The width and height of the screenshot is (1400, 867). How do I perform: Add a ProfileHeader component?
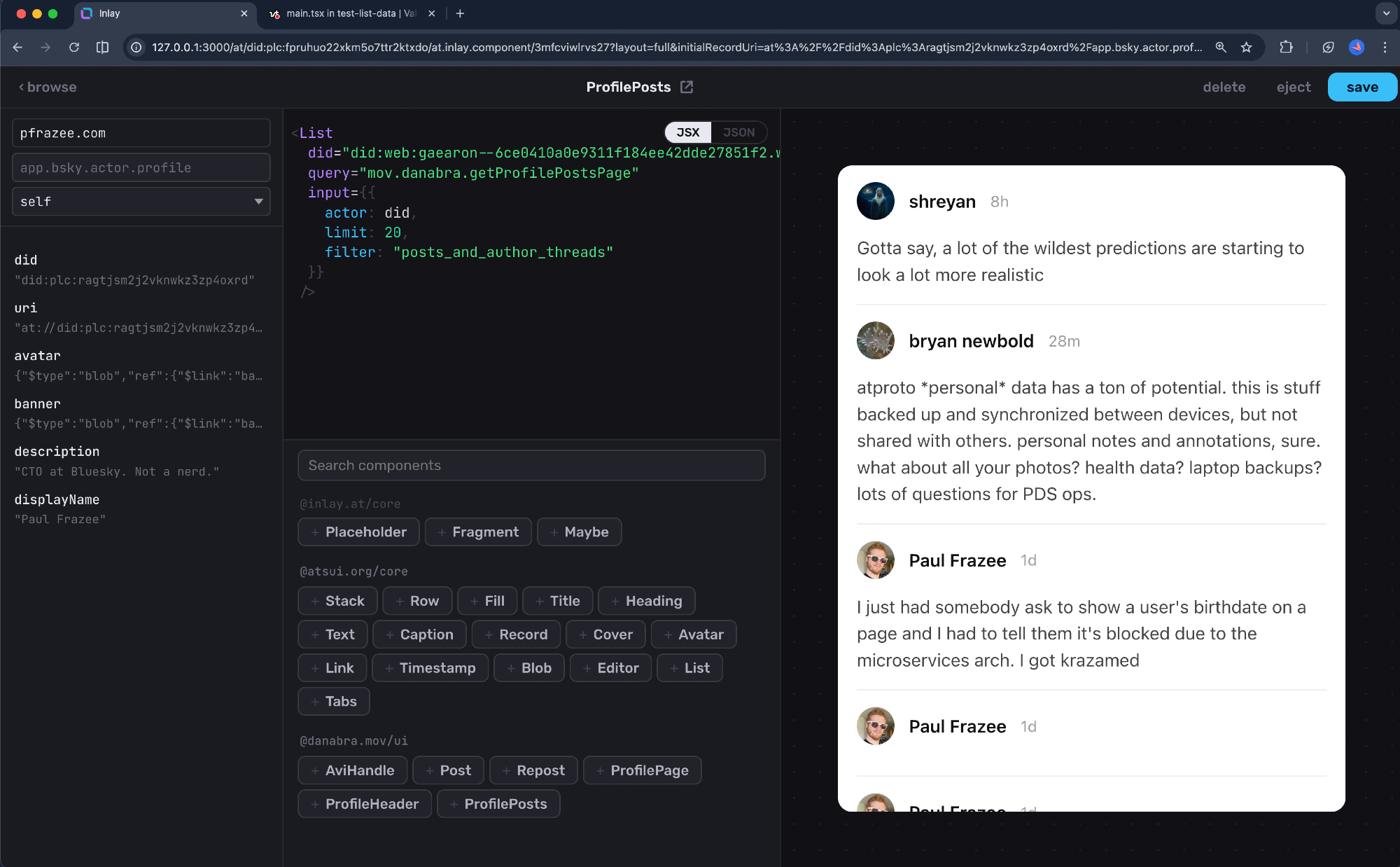(x=365, y=804)
